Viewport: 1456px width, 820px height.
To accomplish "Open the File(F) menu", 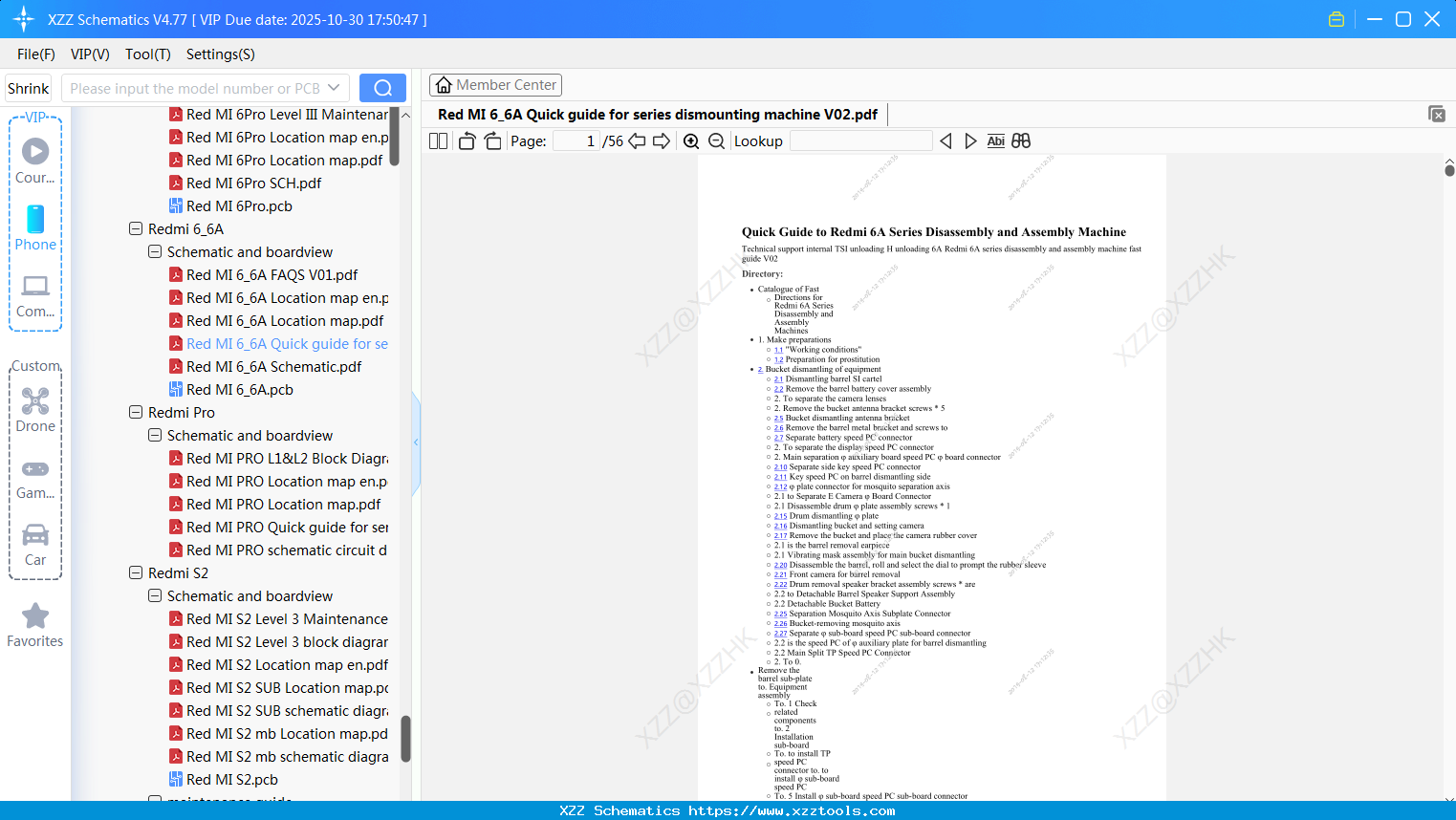I will pyautogui.click(x=36, y=54).
